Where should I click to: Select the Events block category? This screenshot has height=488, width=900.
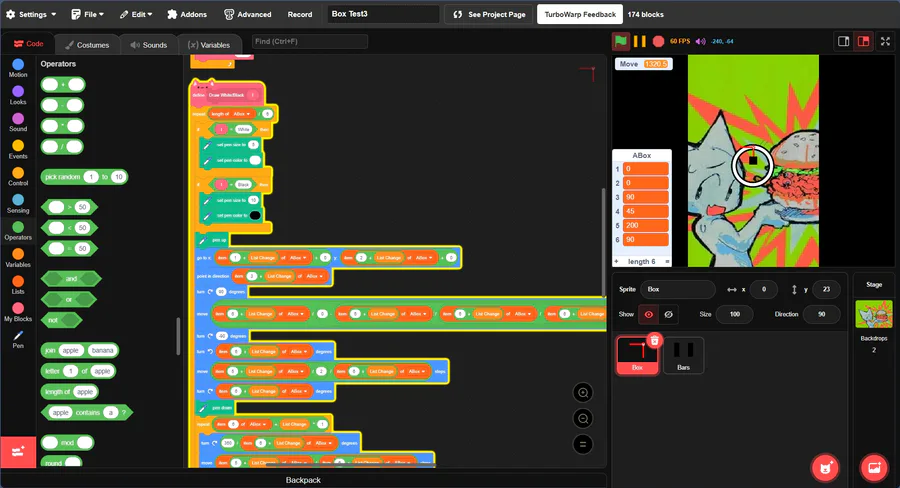tap(18, 149)
